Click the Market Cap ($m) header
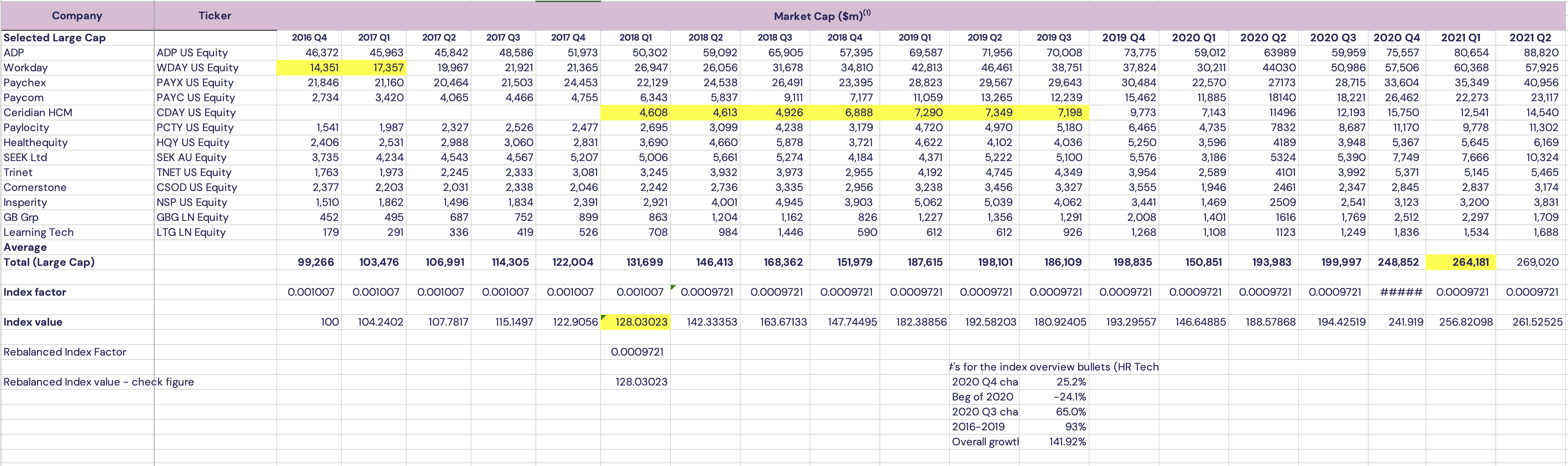Viewport: 1568px width, 466px height. pyautogui.click(x=822, y=16)
